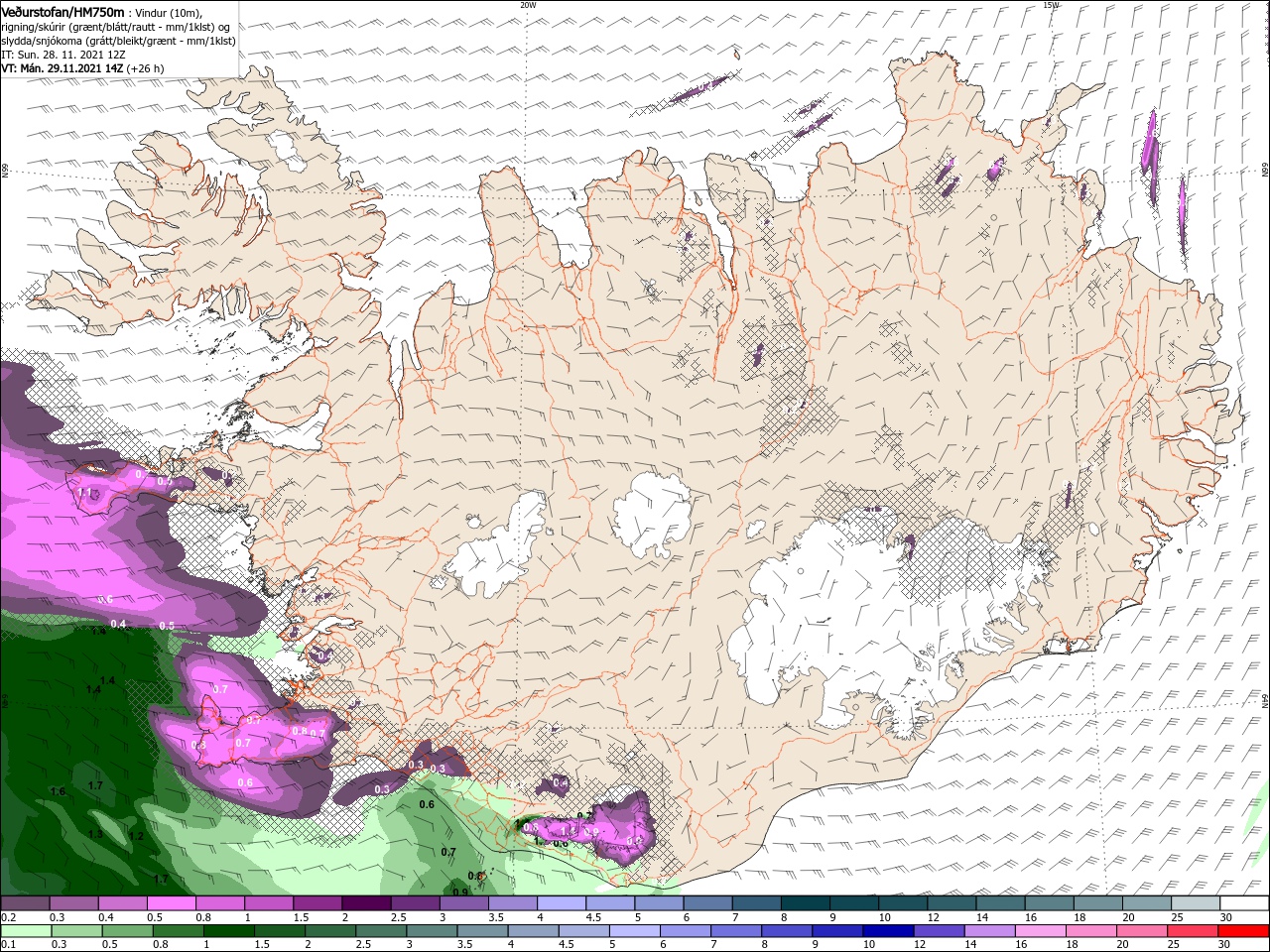Click the '(+26 h)' forecast offset text
This screenshot has height=952, width=1270.
point(146,68)
